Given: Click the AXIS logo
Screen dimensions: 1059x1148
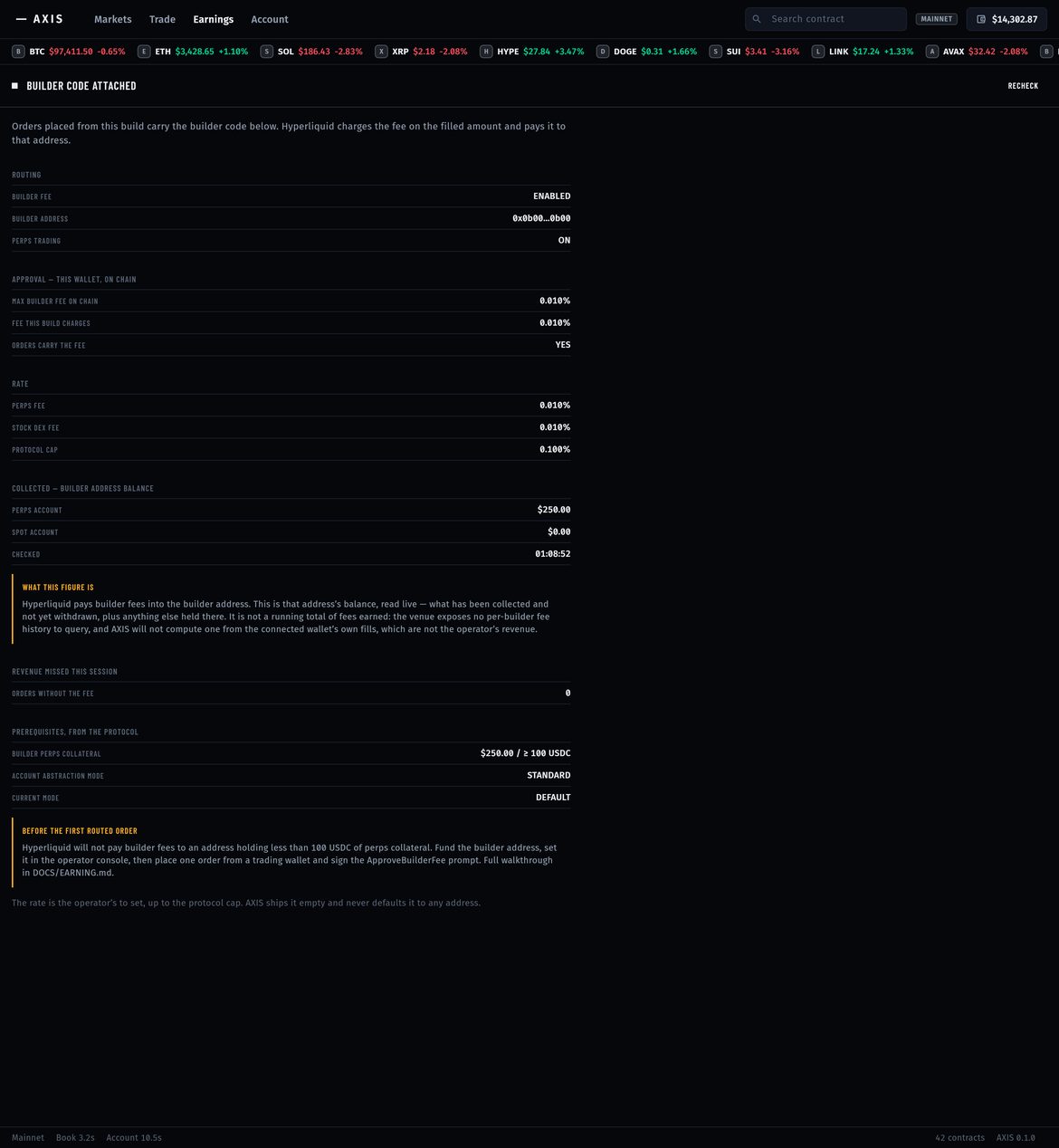Looking at the screenshot, I should click(40, 19).
